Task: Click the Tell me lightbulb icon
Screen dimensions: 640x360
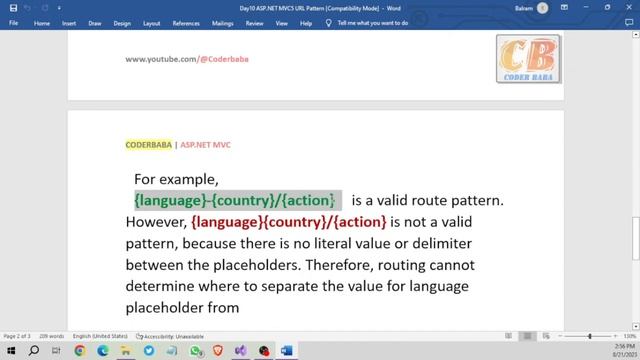Action: tap(329, 23)
